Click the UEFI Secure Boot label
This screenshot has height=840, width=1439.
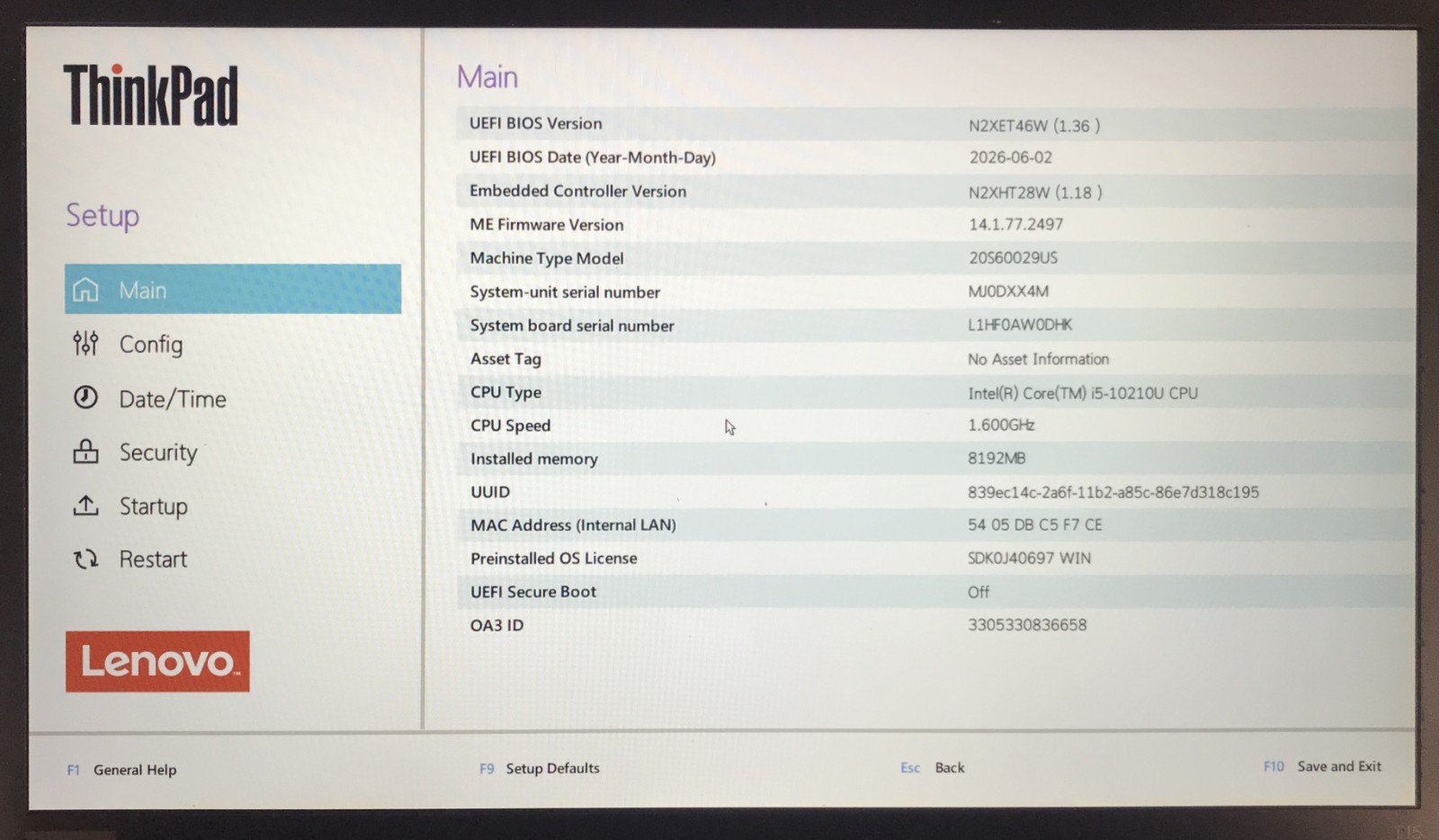533,592
